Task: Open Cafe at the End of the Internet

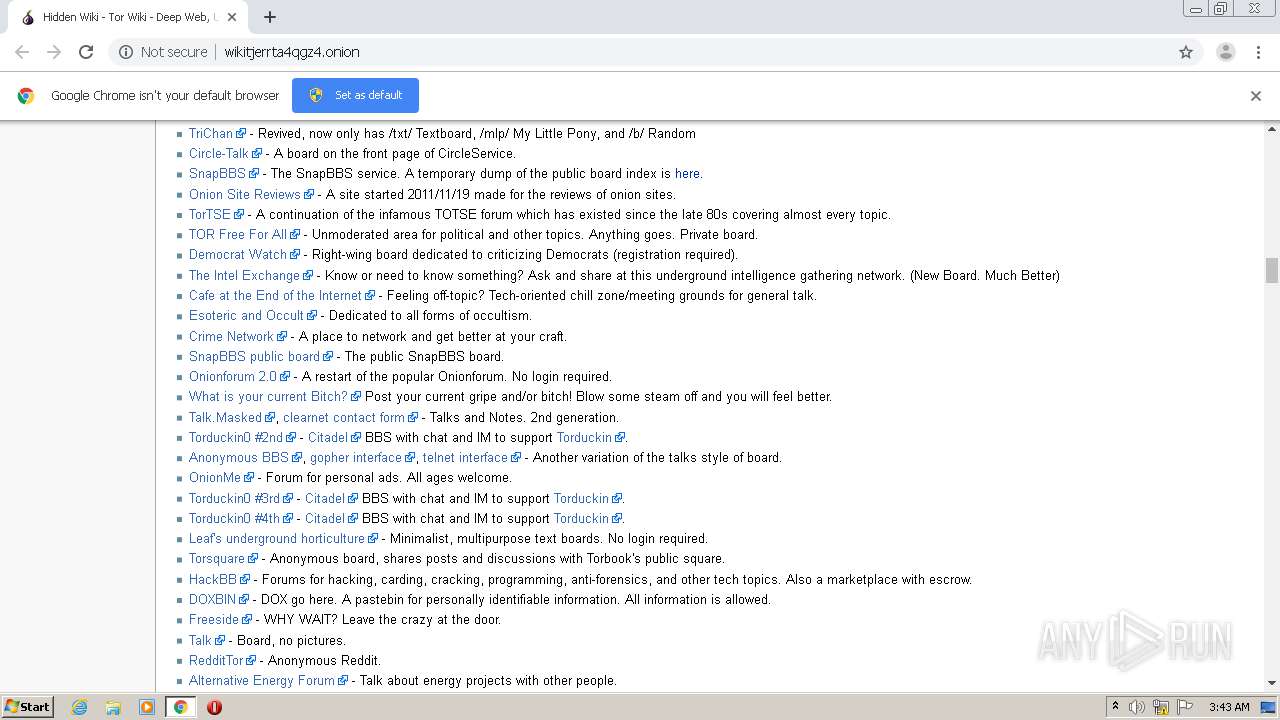Action: (x=275, y=295)
